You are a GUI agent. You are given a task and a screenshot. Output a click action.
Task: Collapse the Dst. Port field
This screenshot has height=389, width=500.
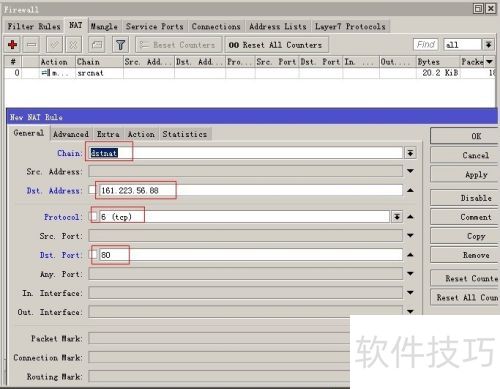[x=410, y=255]
